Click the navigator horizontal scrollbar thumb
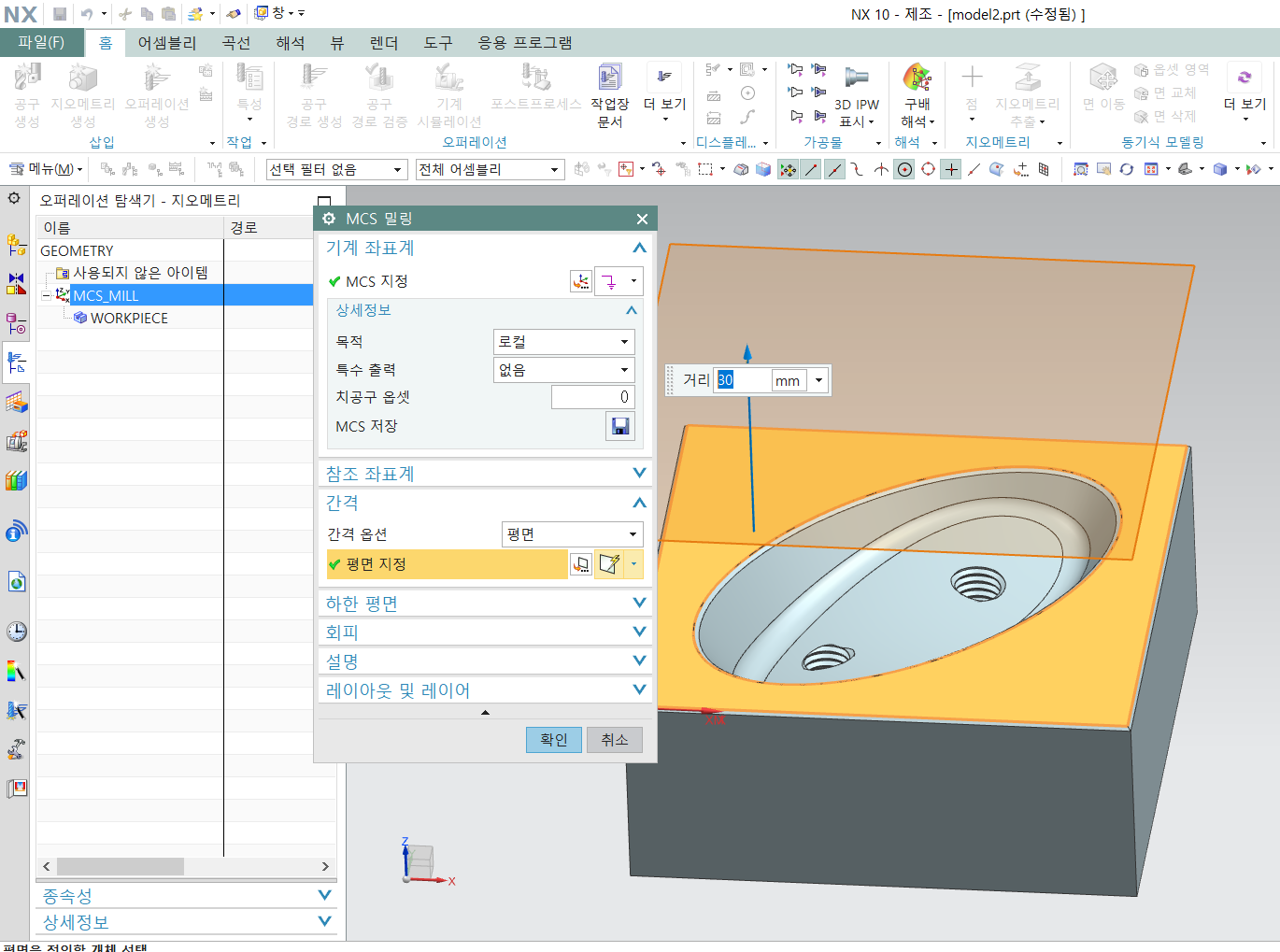The height and width of the screenshot is (952, 1280). [x=121, y=867]
